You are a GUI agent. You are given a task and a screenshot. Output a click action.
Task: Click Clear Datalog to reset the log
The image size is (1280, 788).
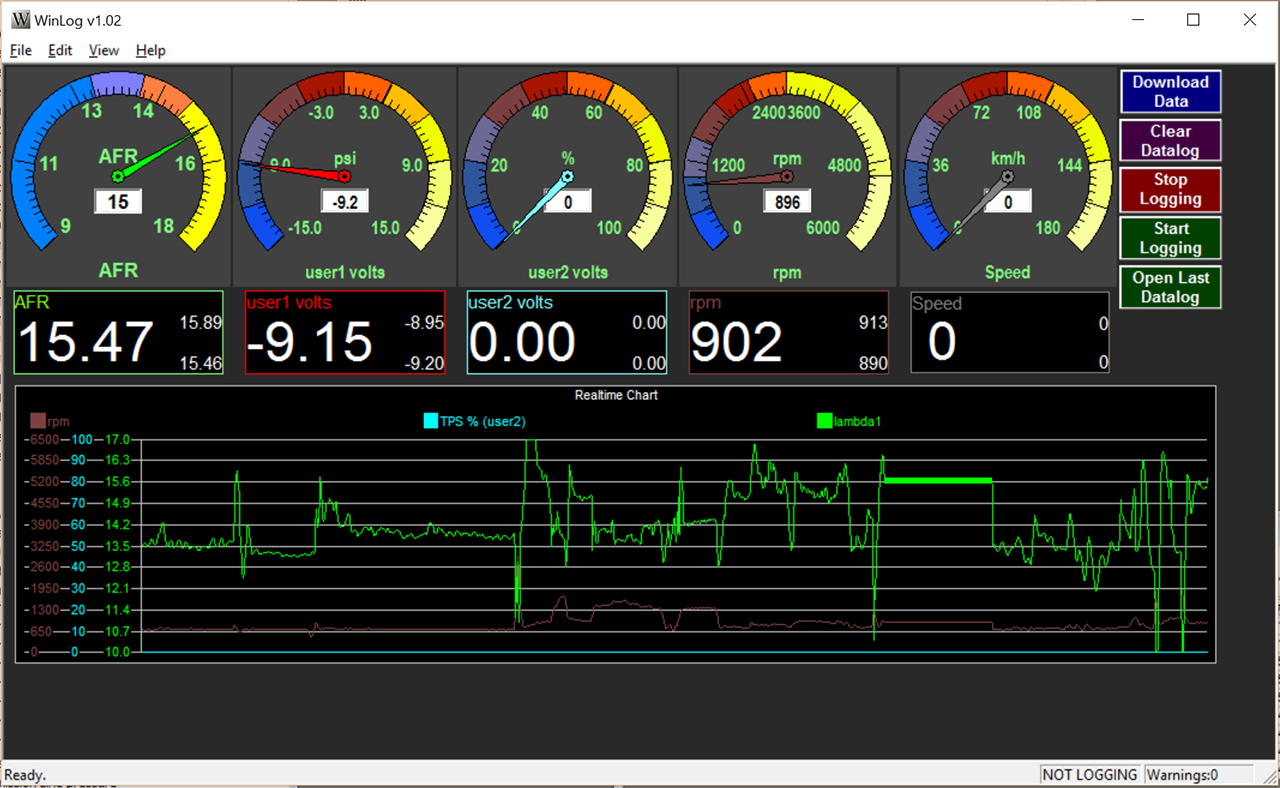(1170, 140)
